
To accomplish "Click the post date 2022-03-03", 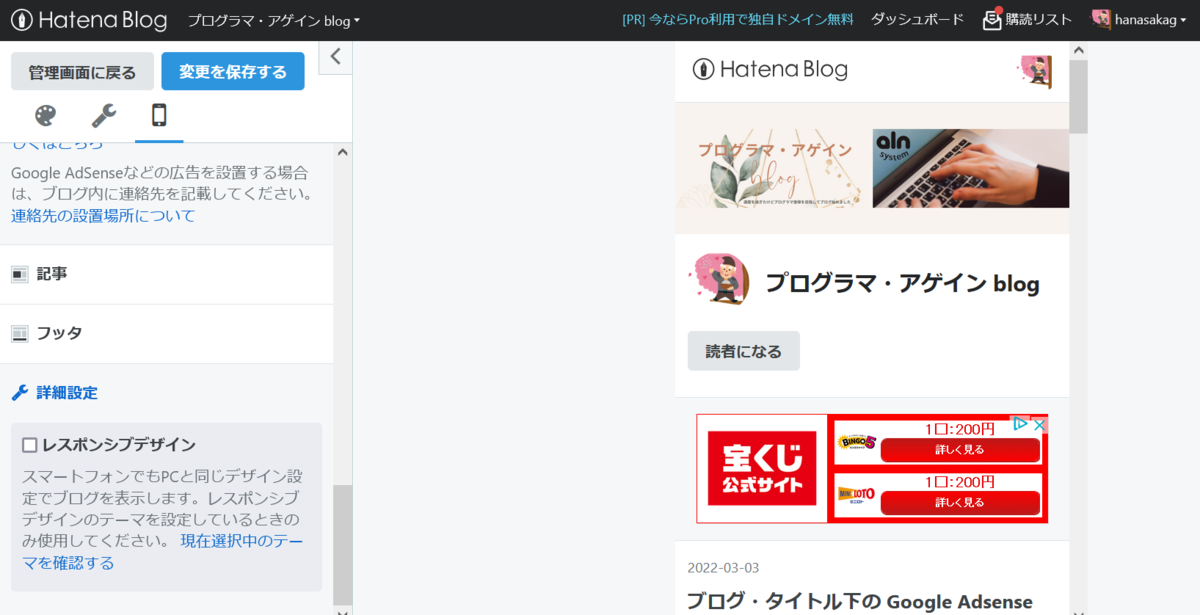I will (x=723, y=568).
